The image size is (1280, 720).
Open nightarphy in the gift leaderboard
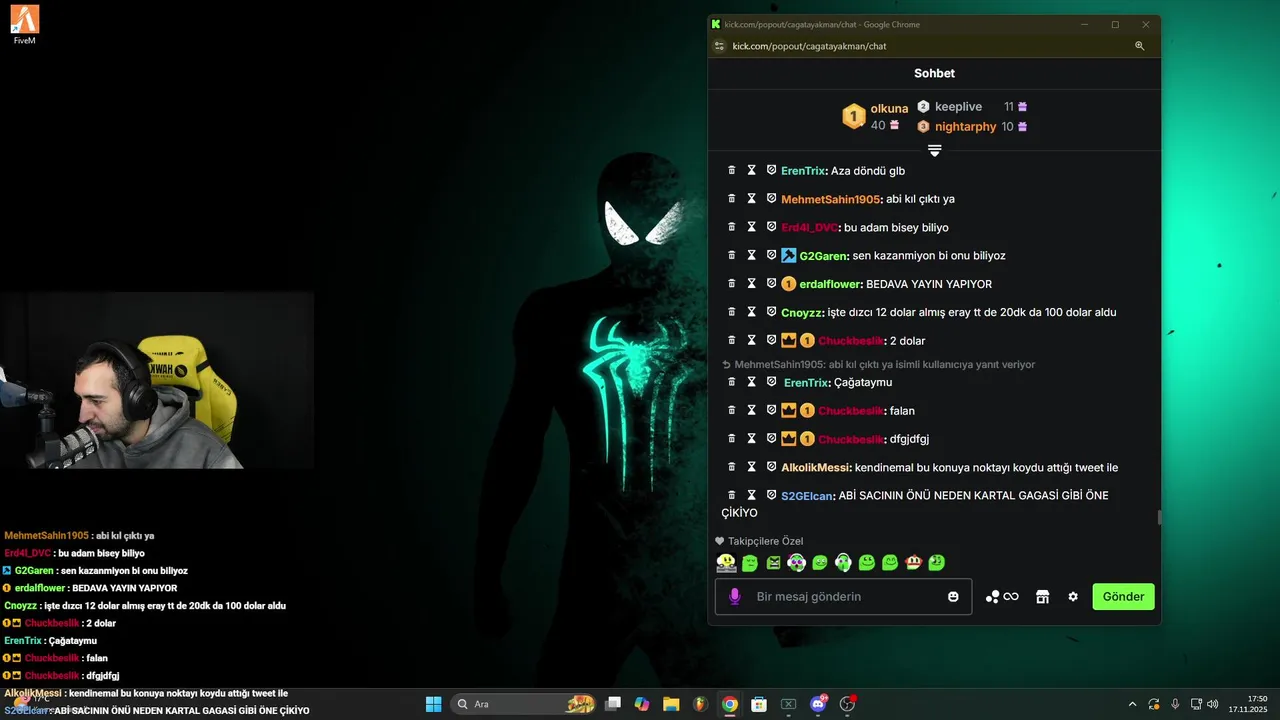[965, 126]
